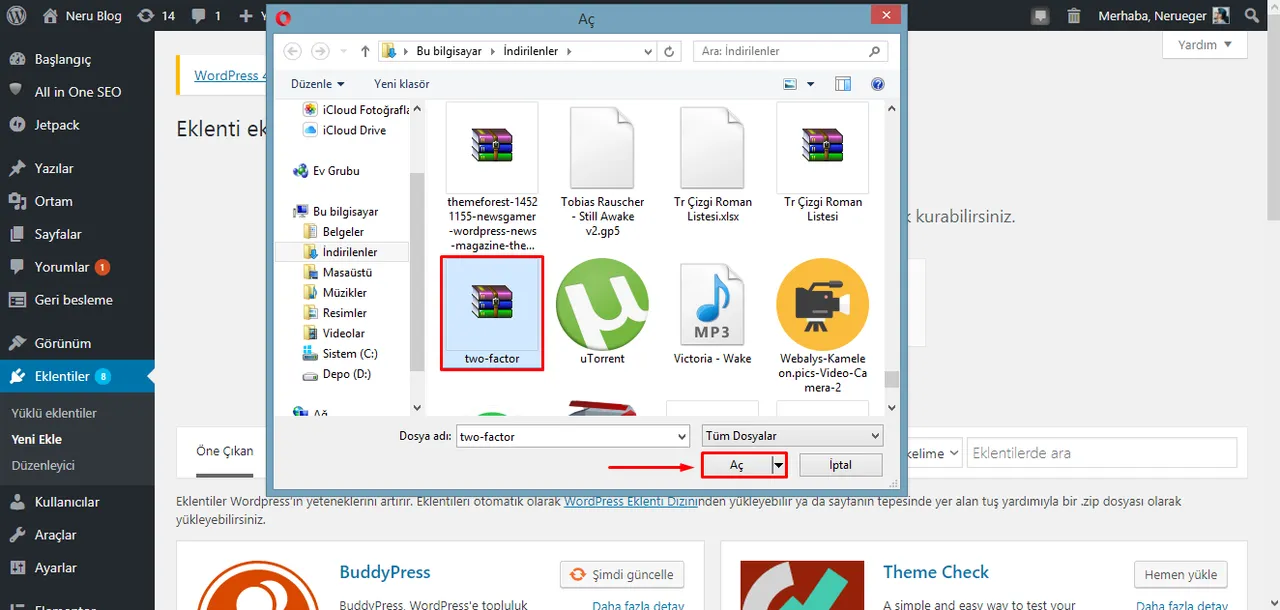The height and width of the screenshot is (610, 1280).
Task: Select the uTorrent file icon
Action: [x=602, y=312]
